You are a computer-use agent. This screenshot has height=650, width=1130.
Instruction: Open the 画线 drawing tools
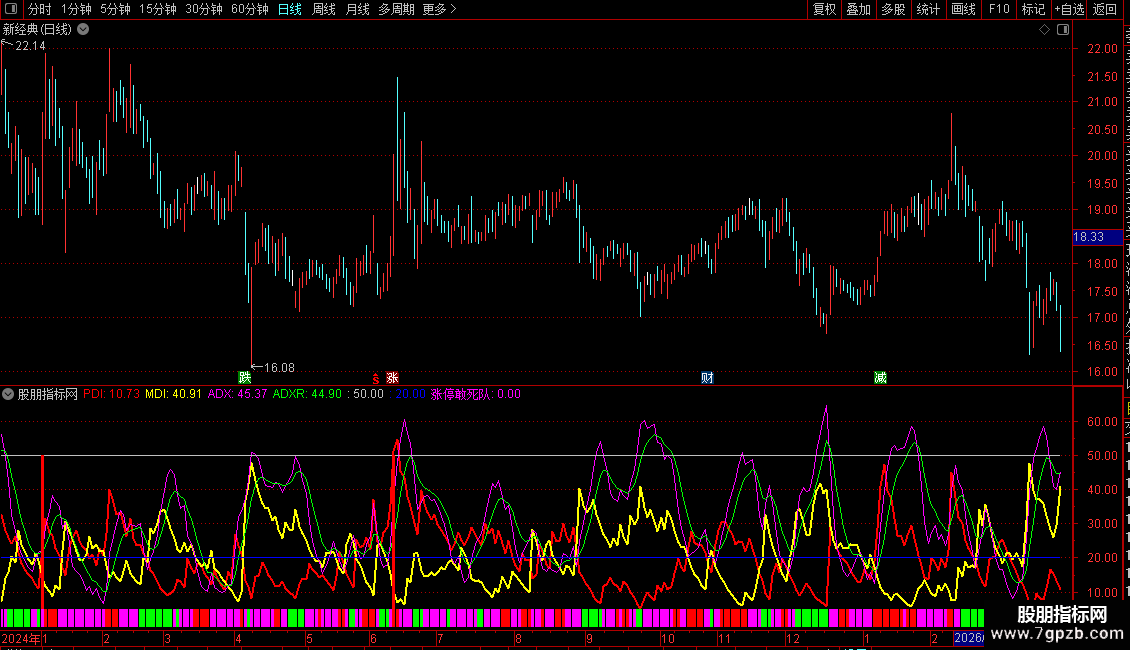(x=963, y=9)
